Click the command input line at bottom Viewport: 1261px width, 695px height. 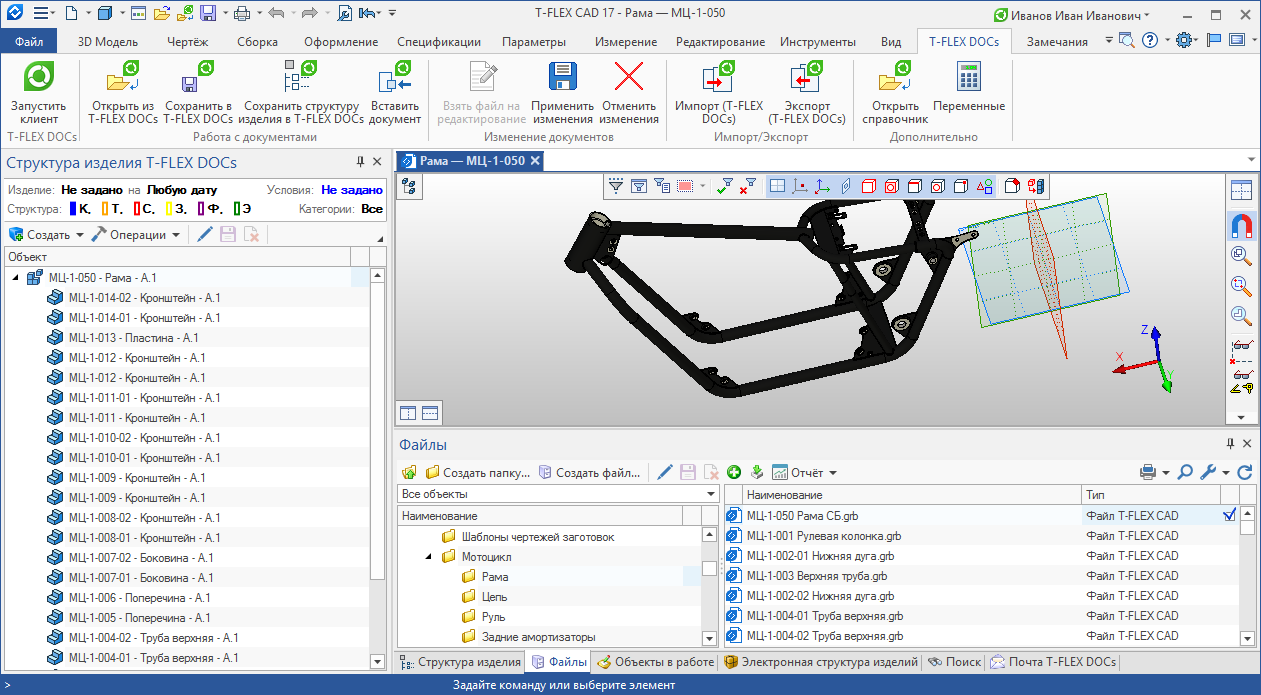[630, 685]
